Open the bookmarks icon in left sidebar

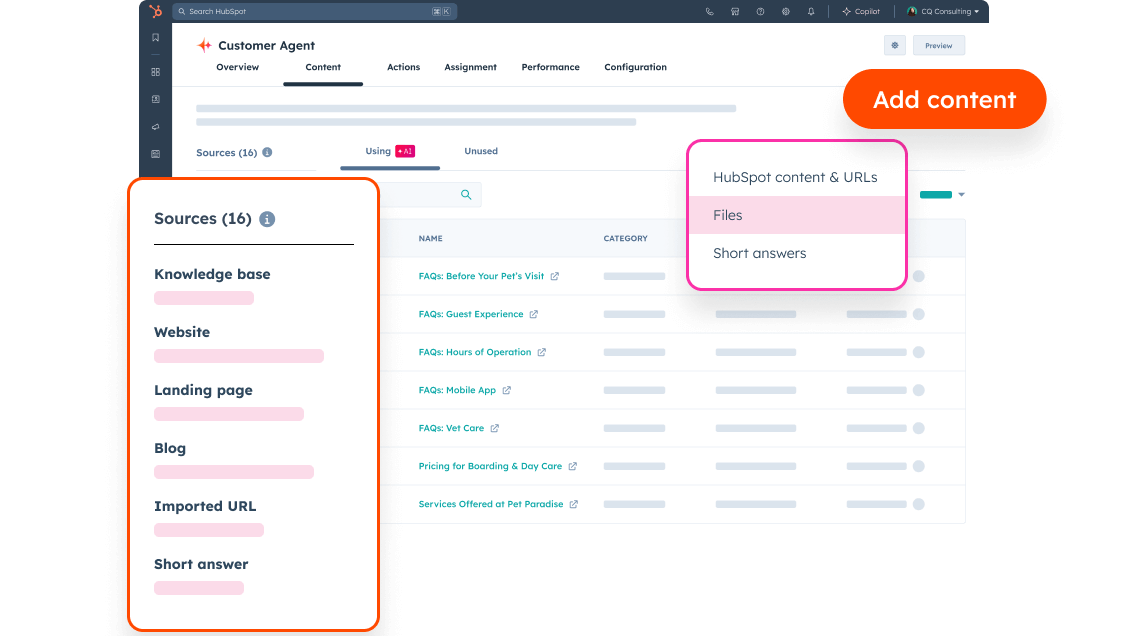coord(155,38)
